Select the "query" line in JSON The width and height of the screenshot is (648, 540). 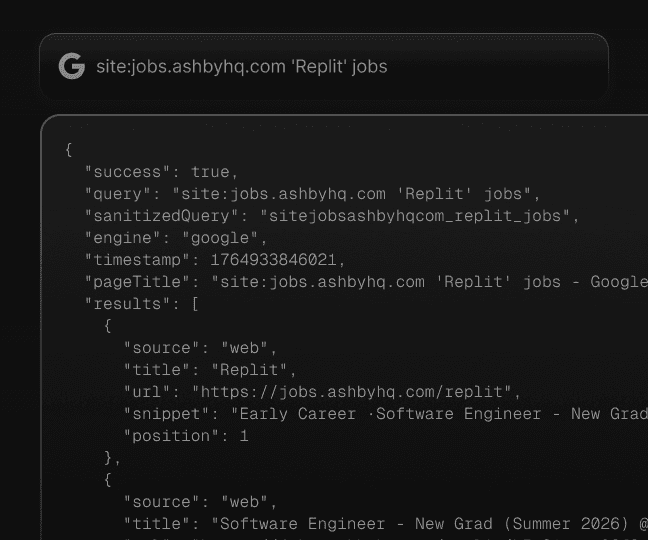point(312,194)
